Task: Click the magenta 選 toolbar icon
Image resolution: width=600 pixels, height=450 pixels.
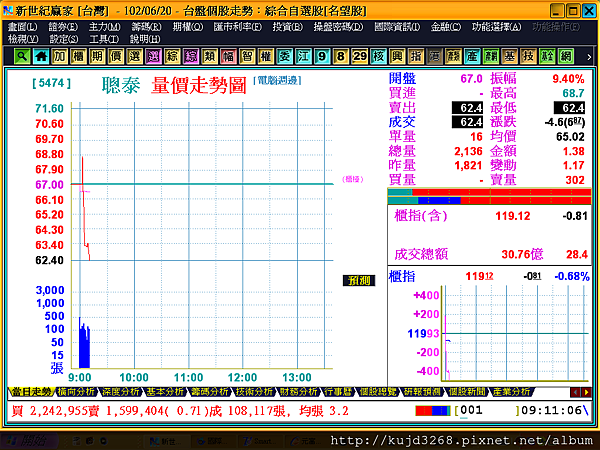Action: point(153,56)
